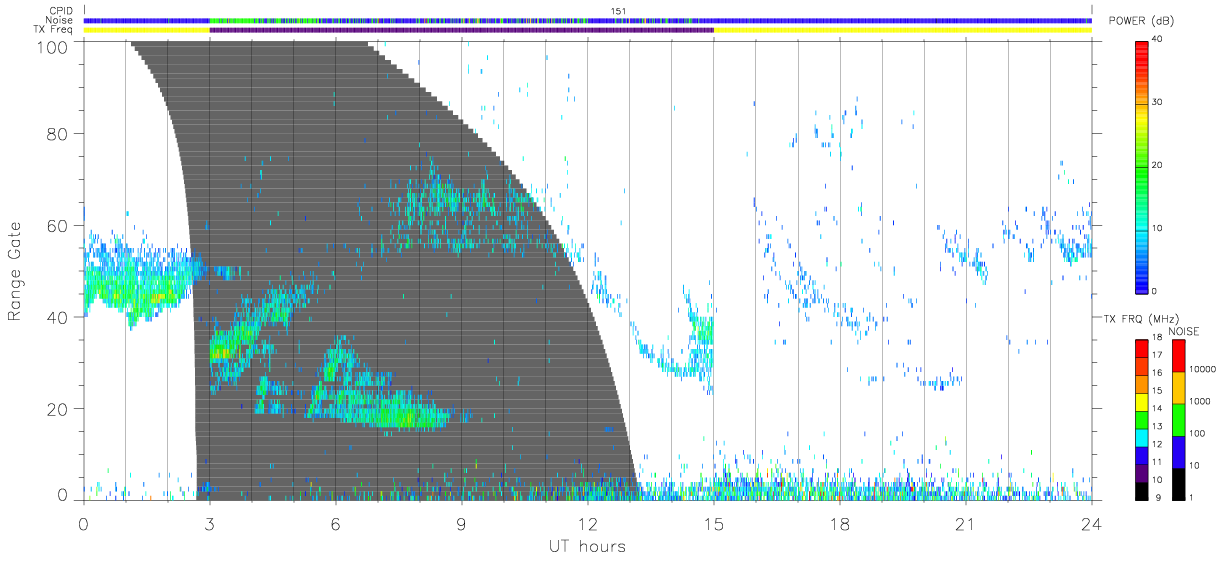Screen dimensions: 1228x567
Task: Click the red 17–18 MHz TX frequency swatch
Action: (1141, 347)
